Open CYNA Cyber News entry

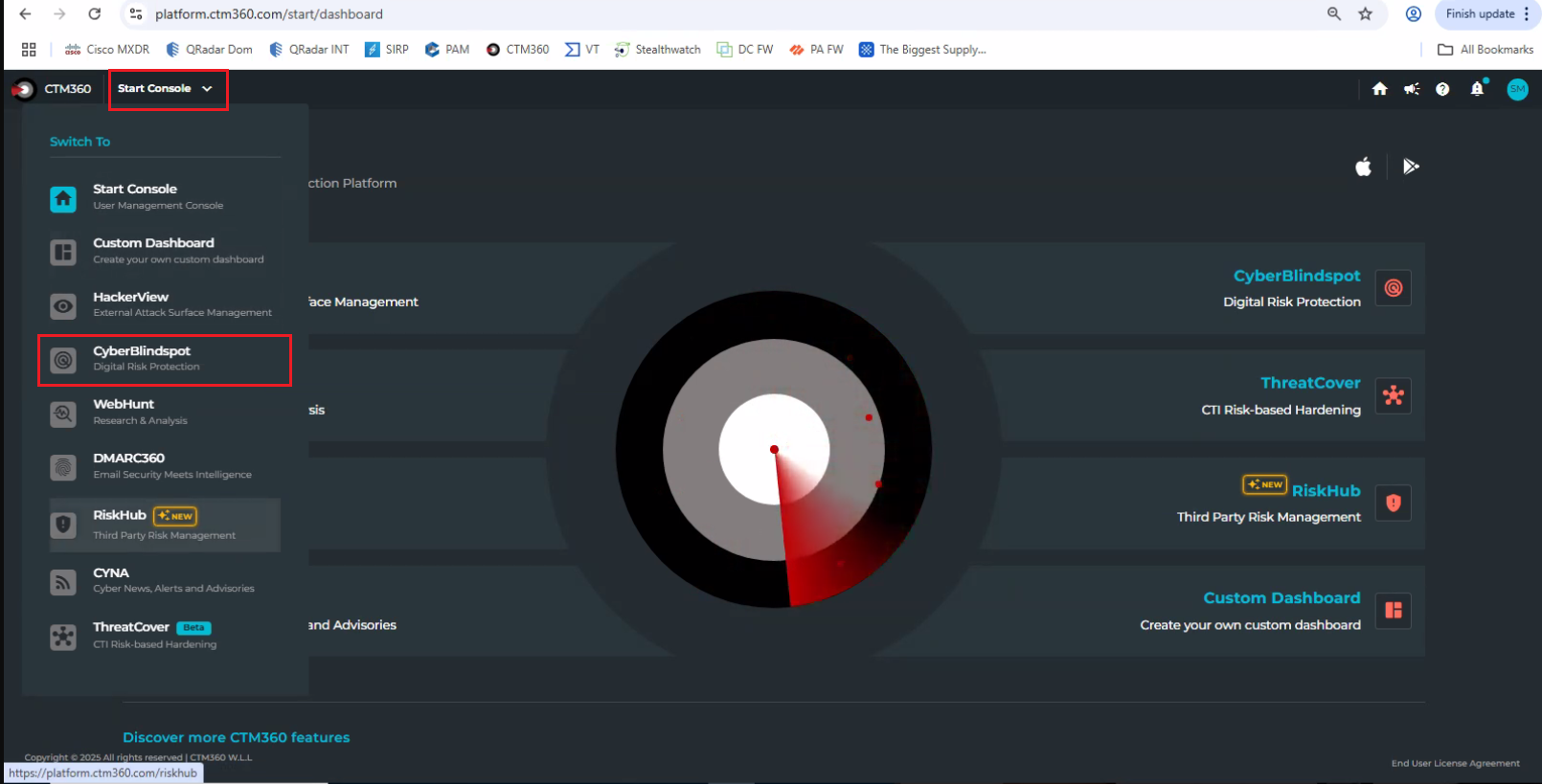click(165, 581)
